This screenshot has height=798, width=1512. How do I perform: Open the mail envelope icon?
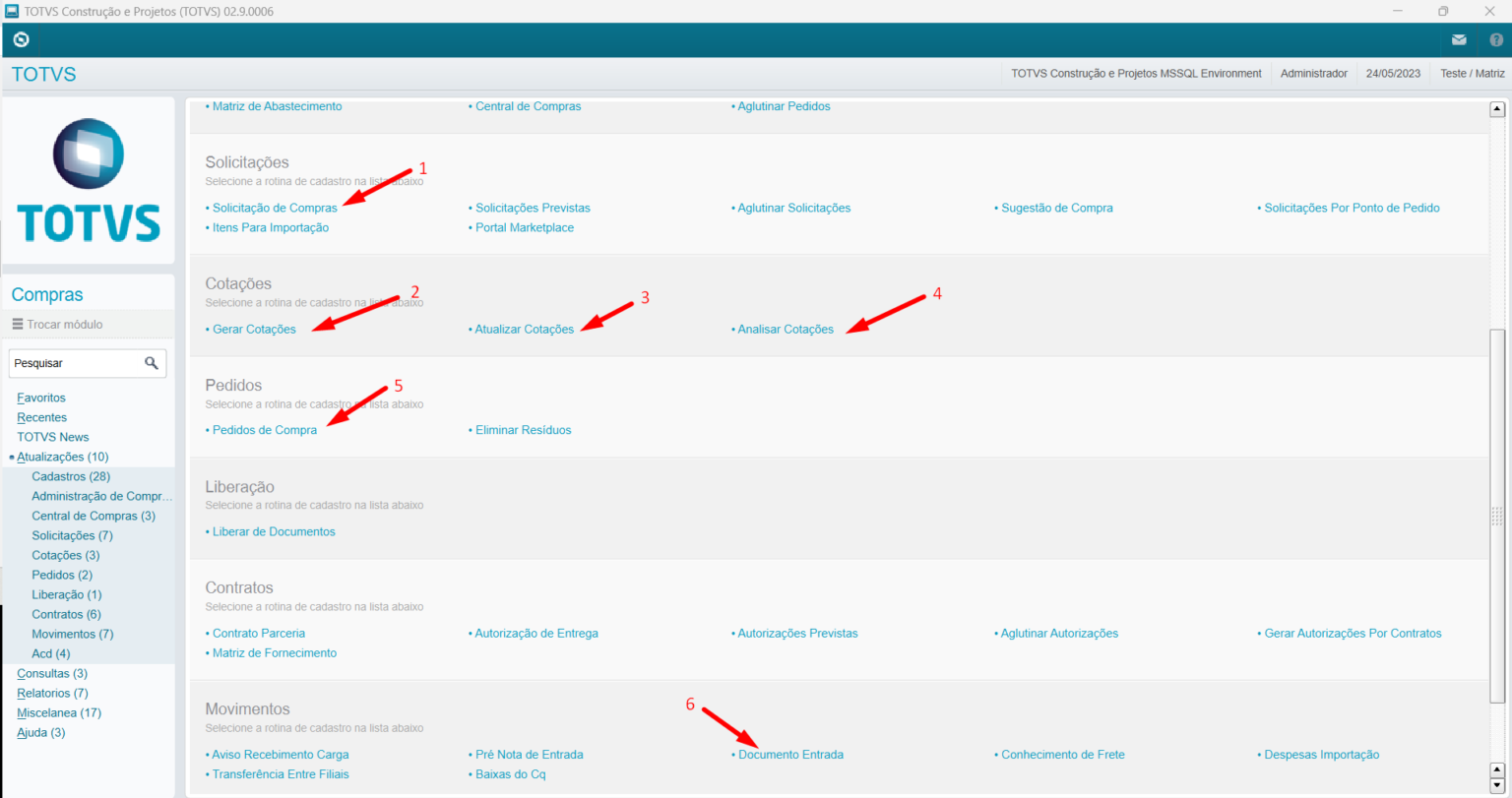[x=1459, y=40]
